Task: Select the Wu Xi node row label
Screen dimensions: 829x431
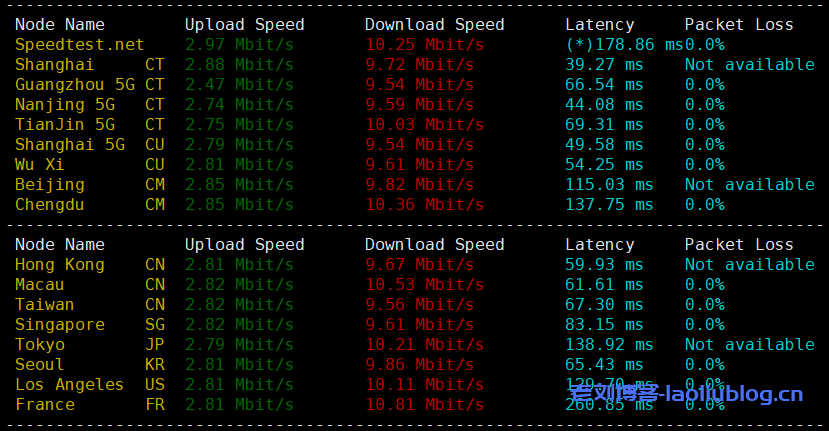Action: pyautogui.click(x=90, y=165)
